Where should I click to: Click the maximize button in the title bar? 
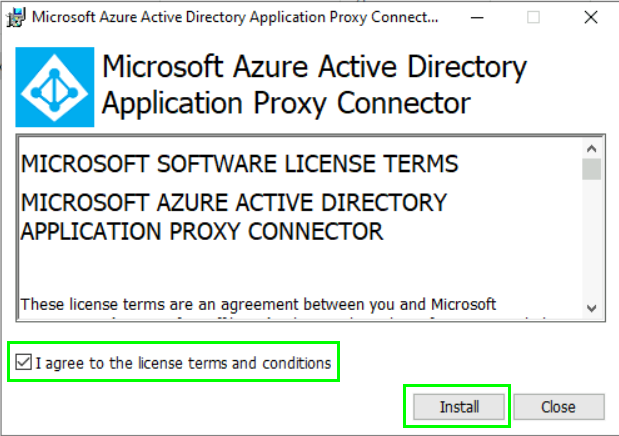click(x=533, y=17)
